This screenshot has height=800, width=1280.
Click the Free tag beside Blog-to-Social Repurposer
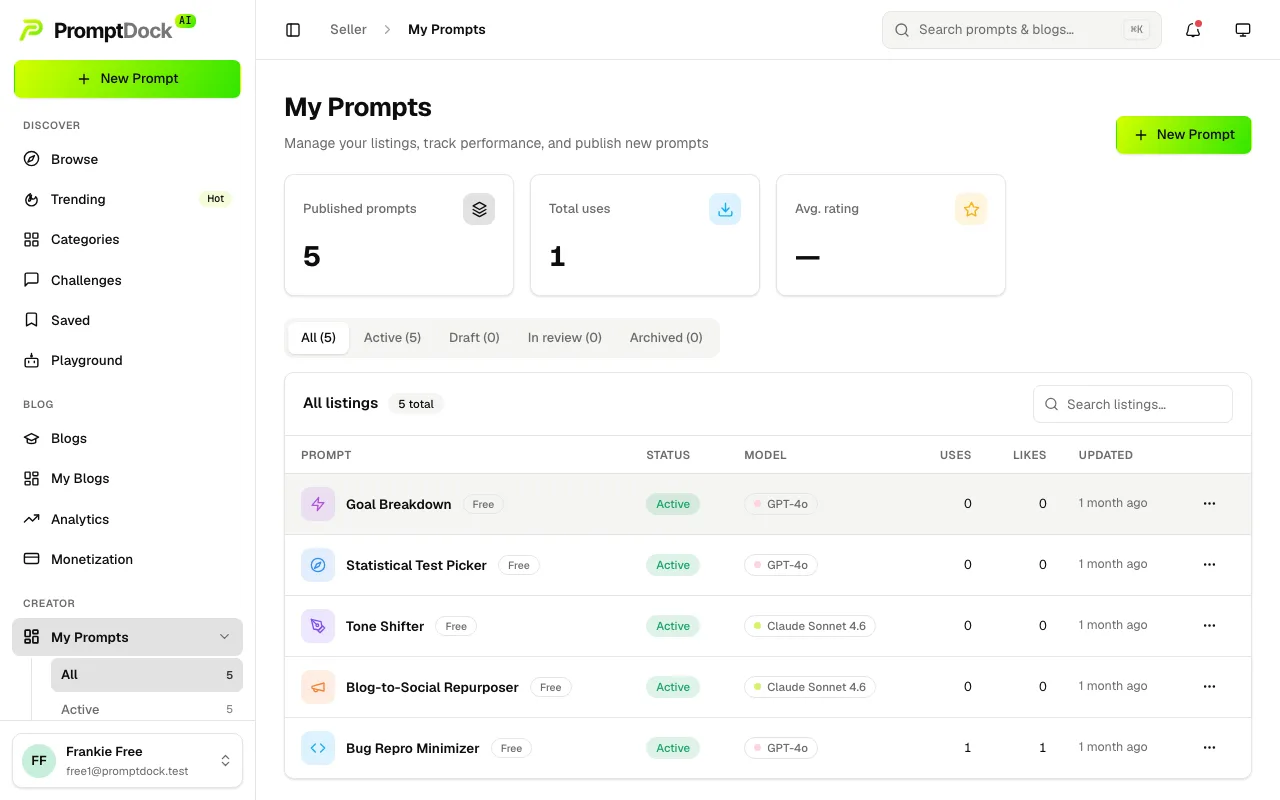click(x=551, y=687)
